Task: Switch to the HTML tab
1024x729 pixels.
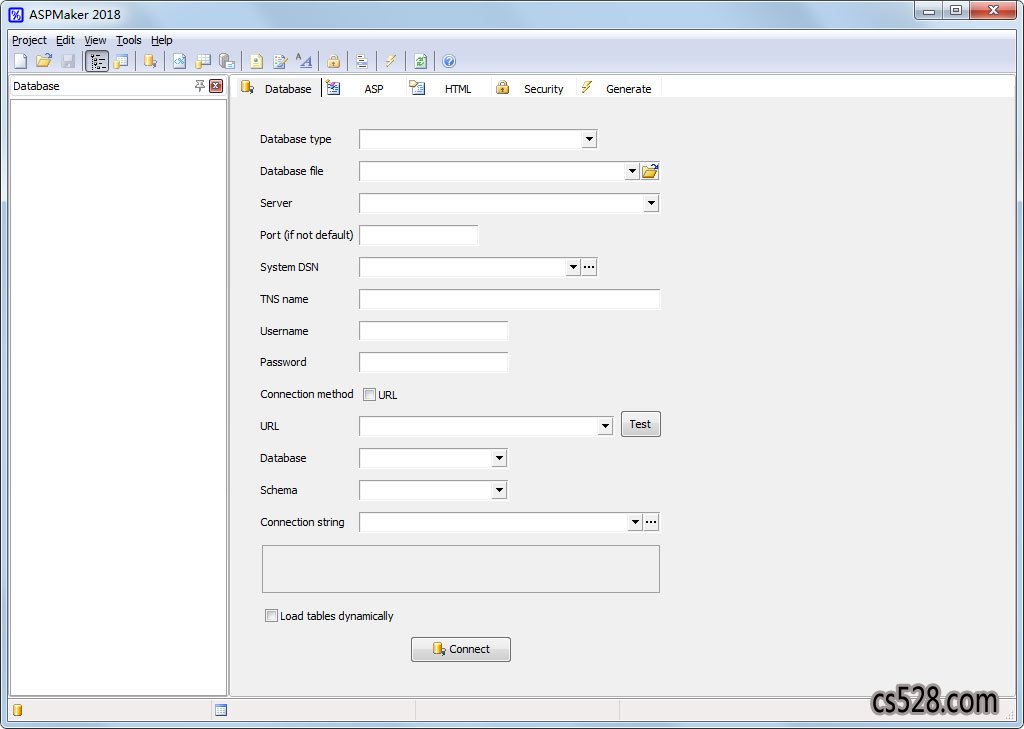Action: (447, 89)
